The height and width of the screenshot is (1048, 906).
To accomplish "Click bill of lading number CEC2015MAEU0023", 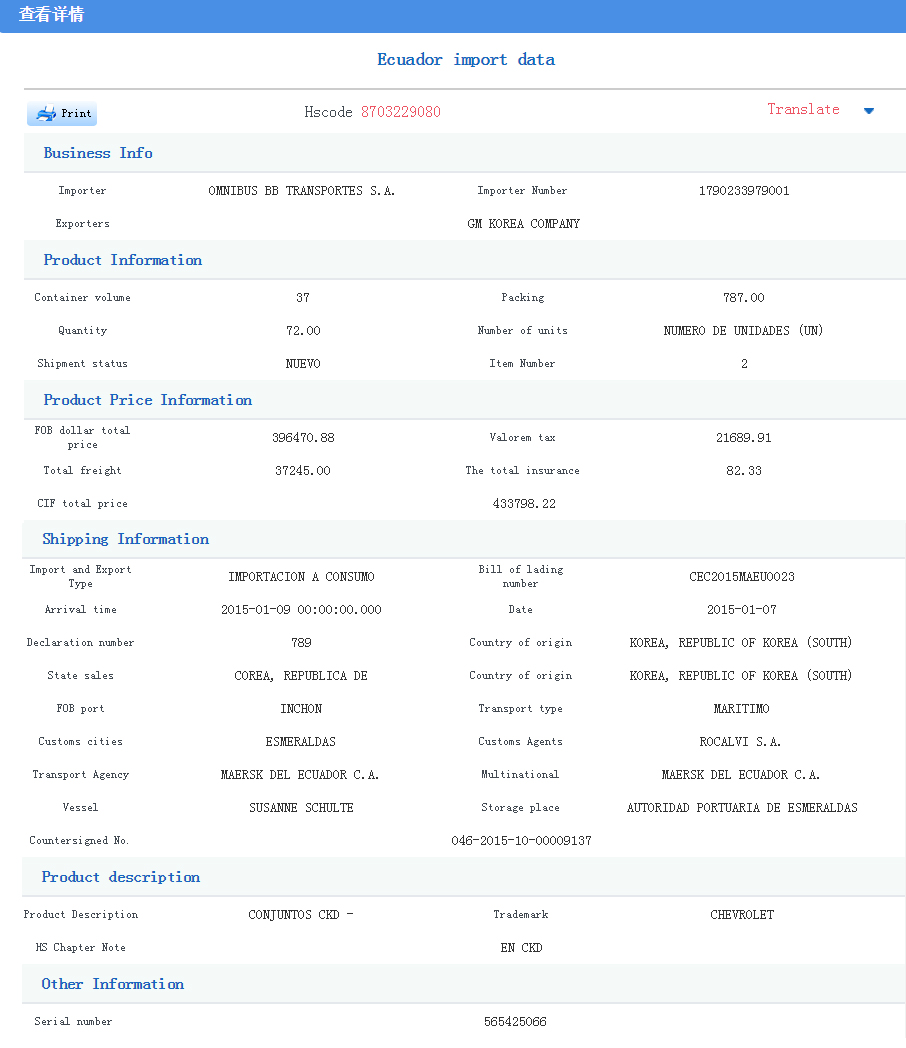I will point(742,577).
